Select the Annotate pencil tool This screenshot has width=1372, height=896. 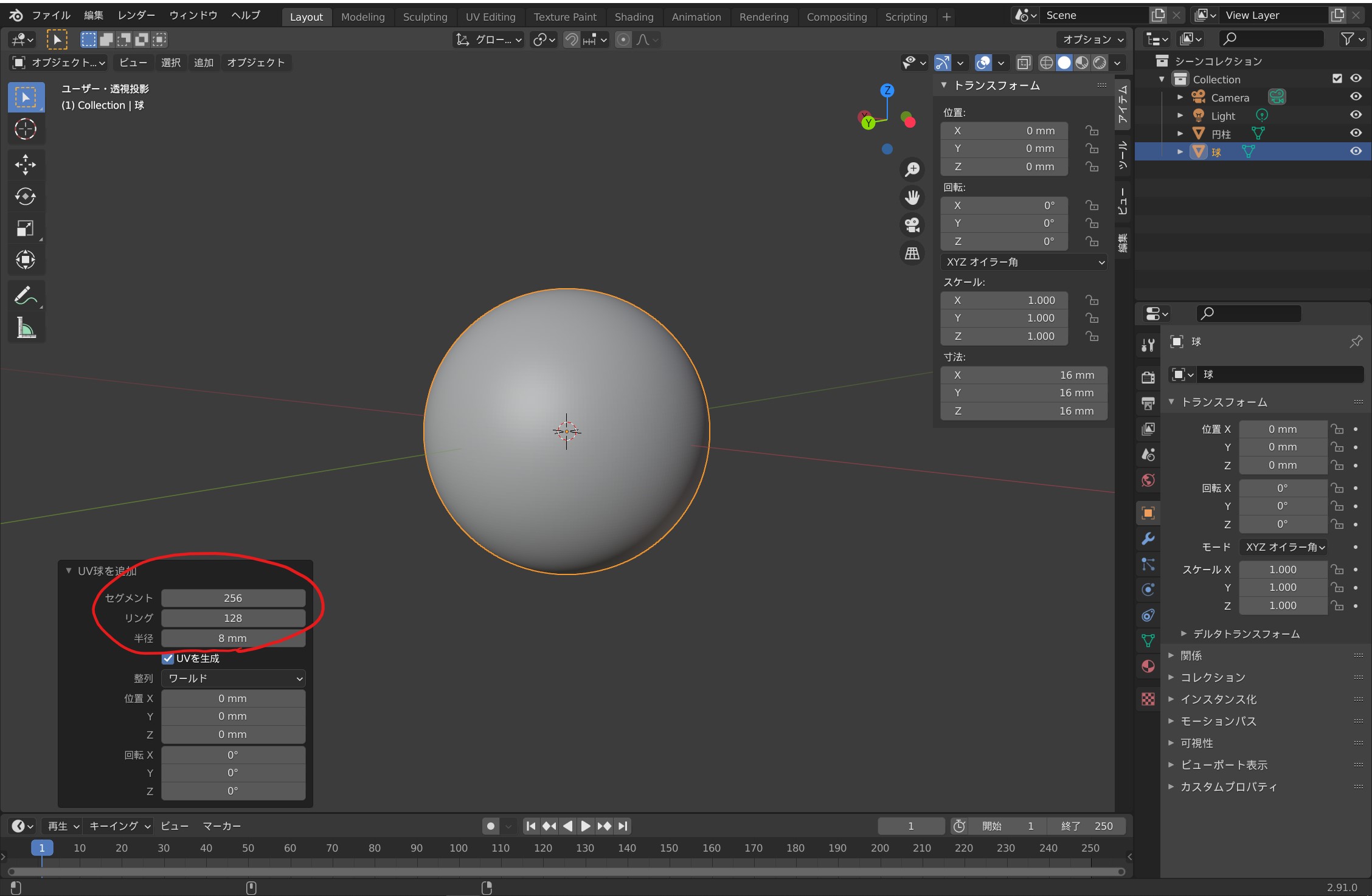click(x=26, y=296)
